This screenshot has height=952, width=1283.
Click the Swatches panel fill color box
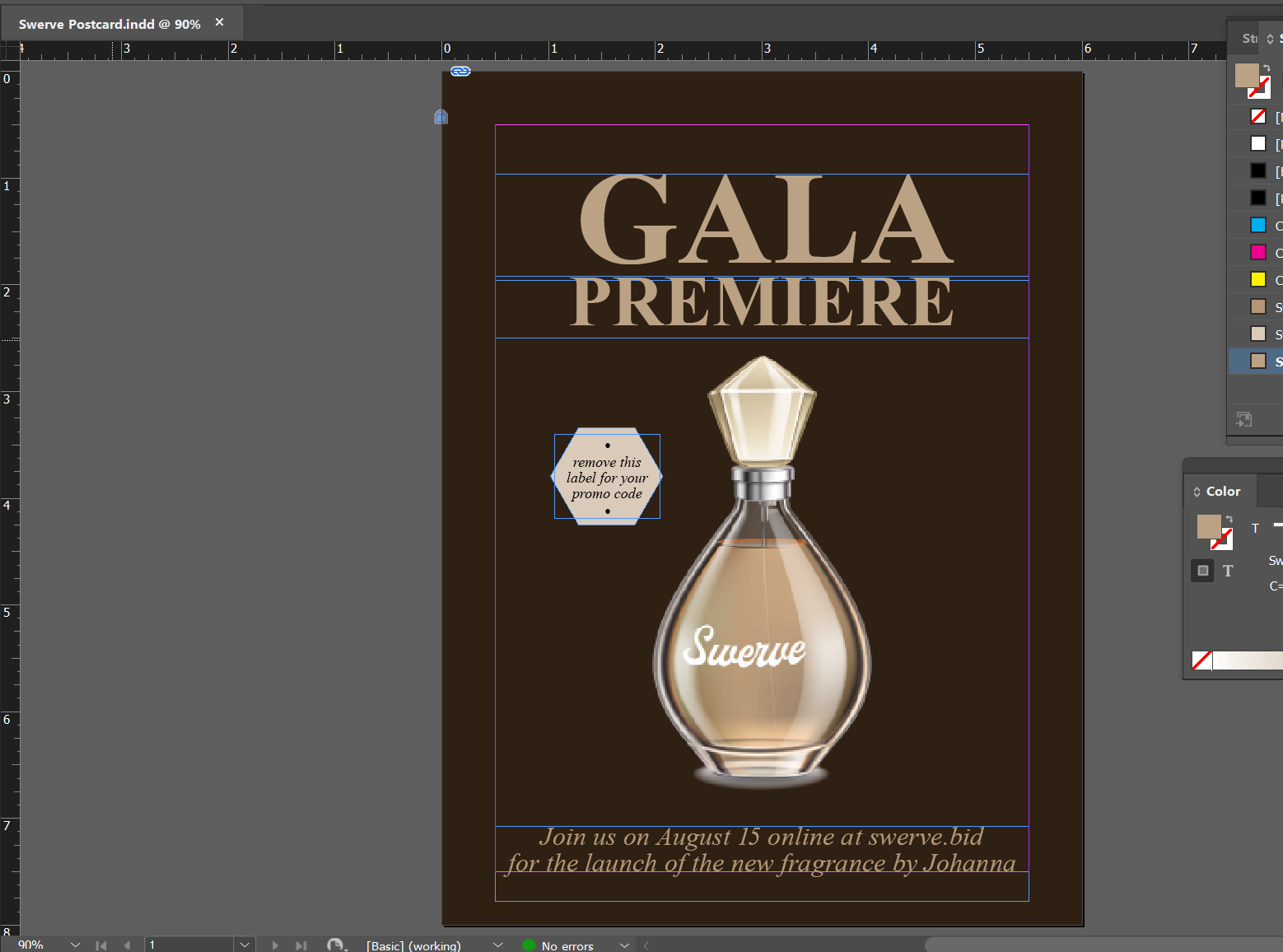1247,76
